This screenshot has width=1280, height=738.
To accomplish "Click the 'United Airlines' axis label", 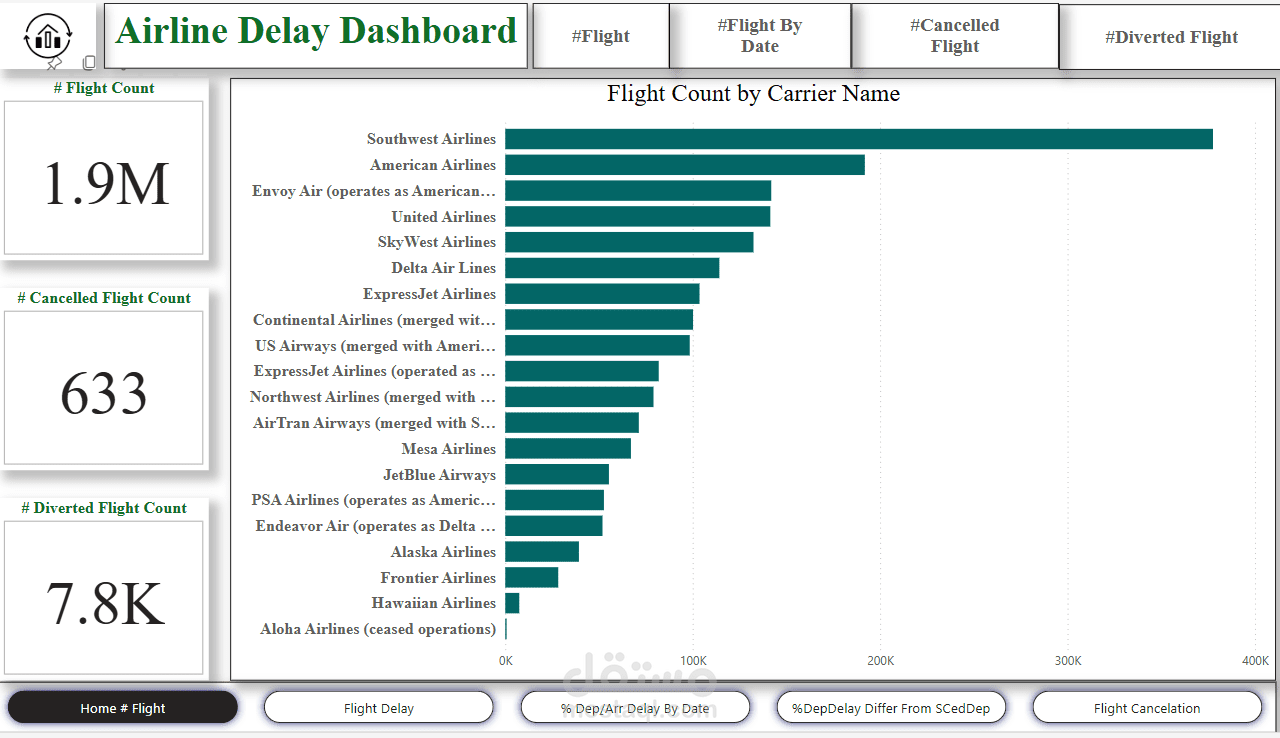I will (x=444, y=217).
